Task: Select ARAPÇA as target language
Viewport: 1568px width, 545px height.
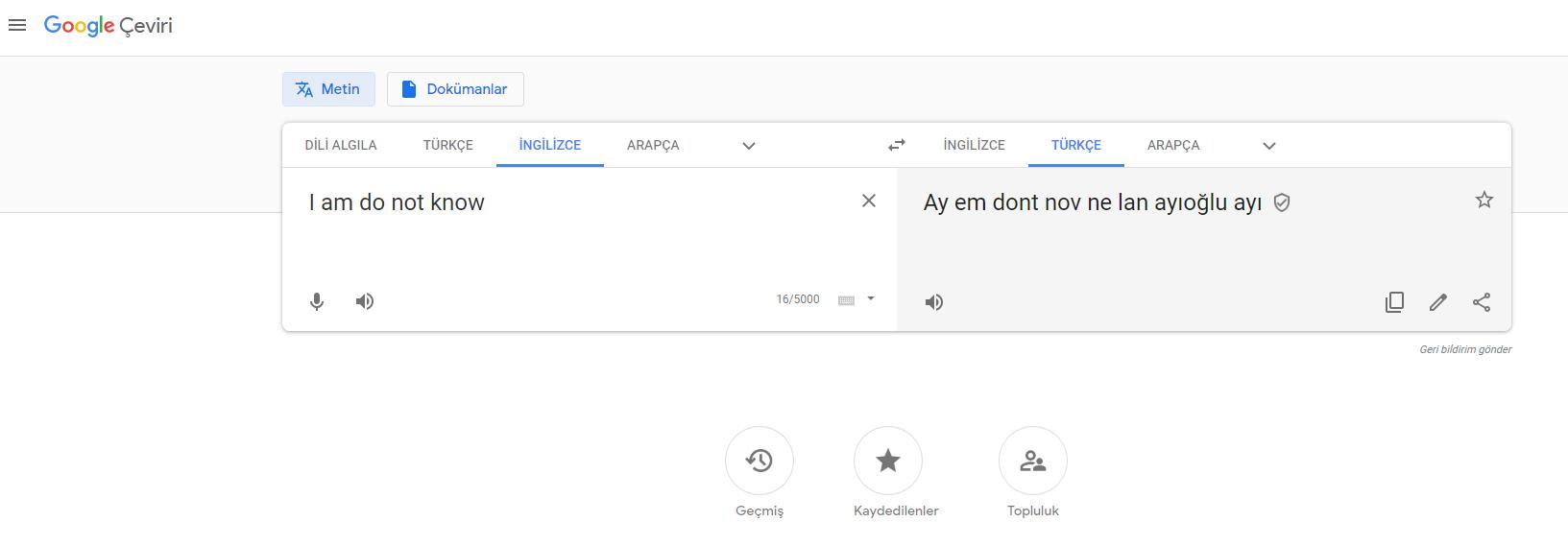Action: point(1173,146)
